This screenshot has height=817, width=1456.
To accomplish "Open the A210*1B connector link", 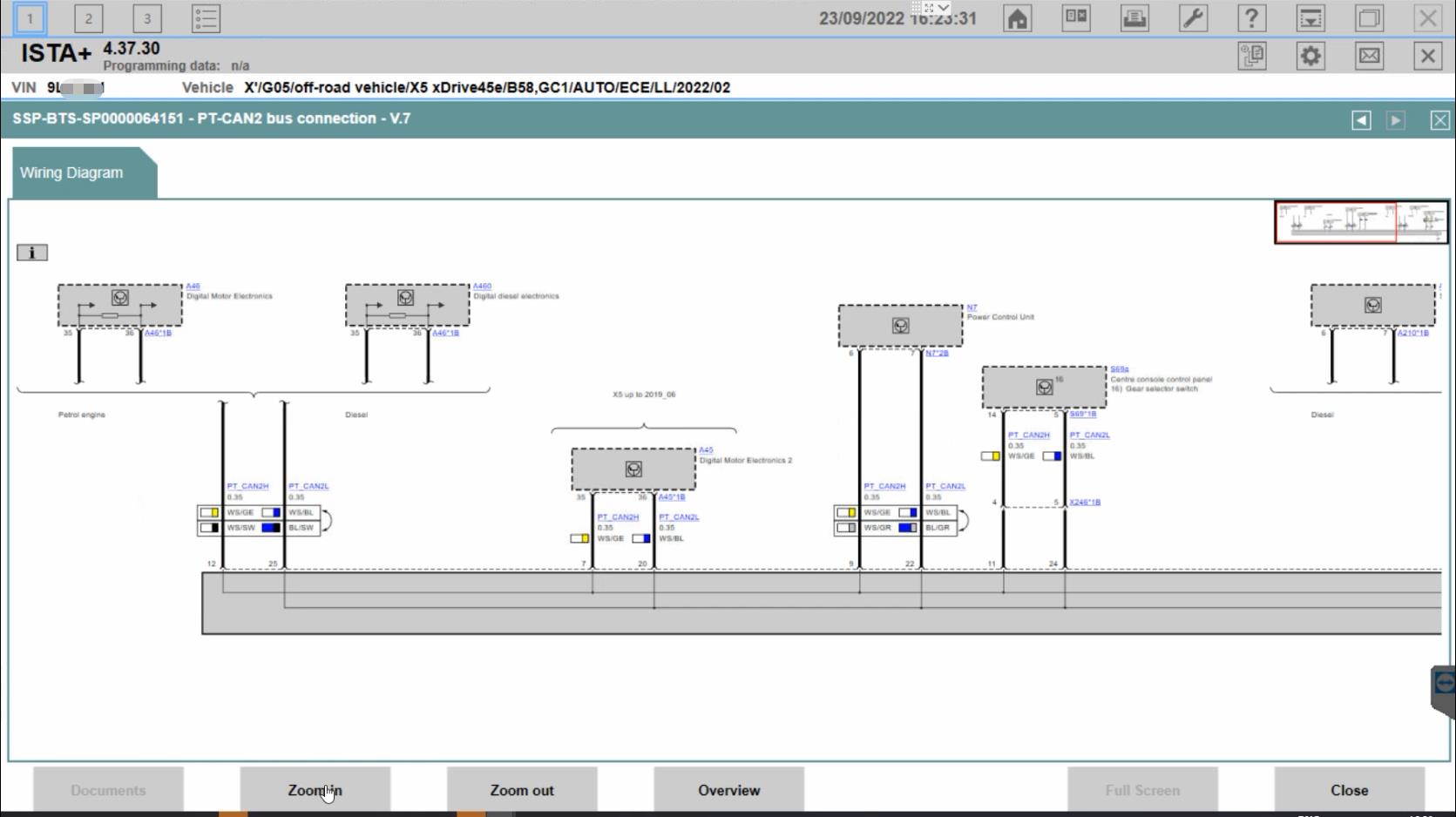I will [x=1413, y=333].
